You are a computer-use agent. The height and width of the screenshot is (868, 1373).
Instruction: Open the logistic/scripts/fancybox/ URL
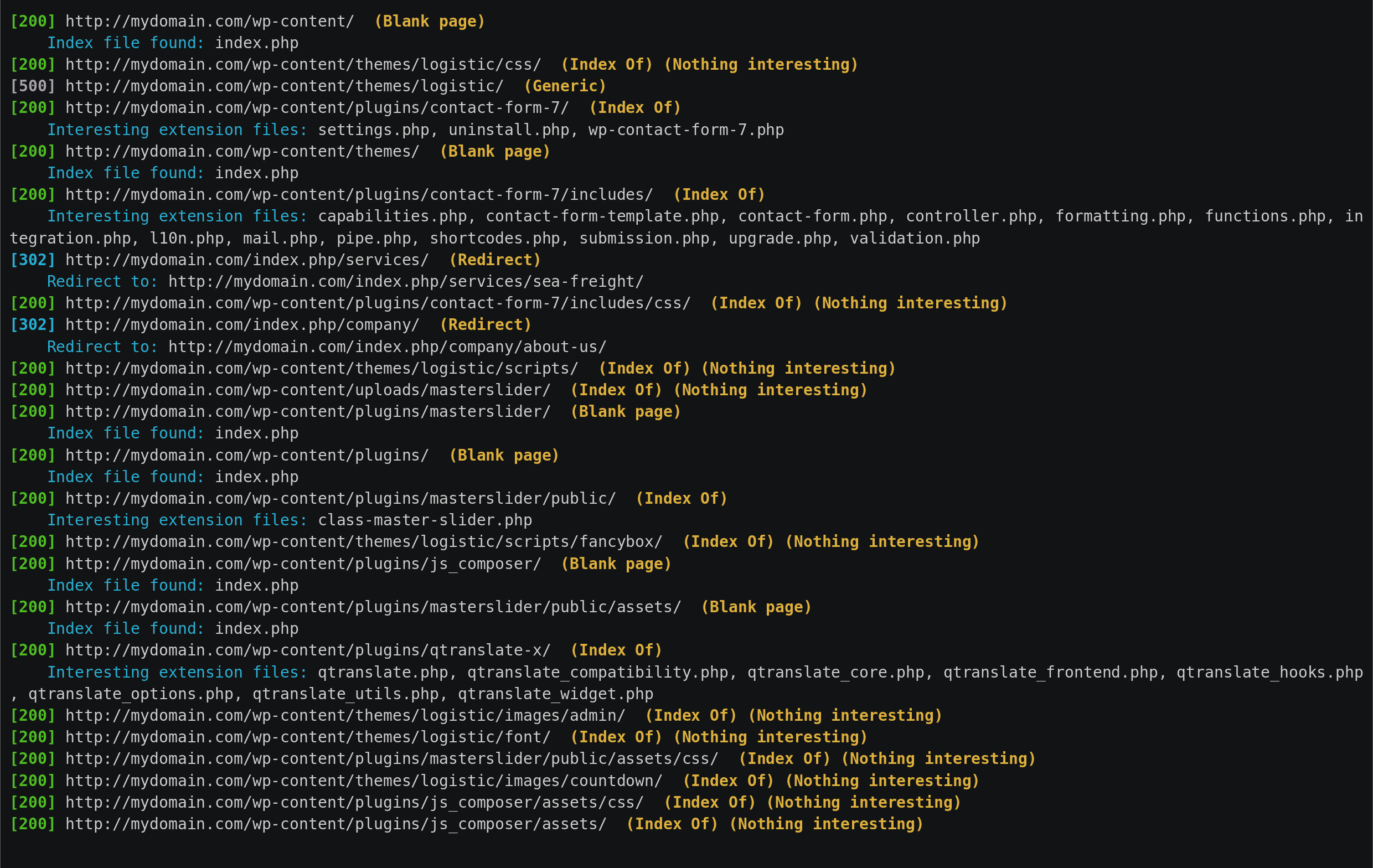tap(364, 542)
